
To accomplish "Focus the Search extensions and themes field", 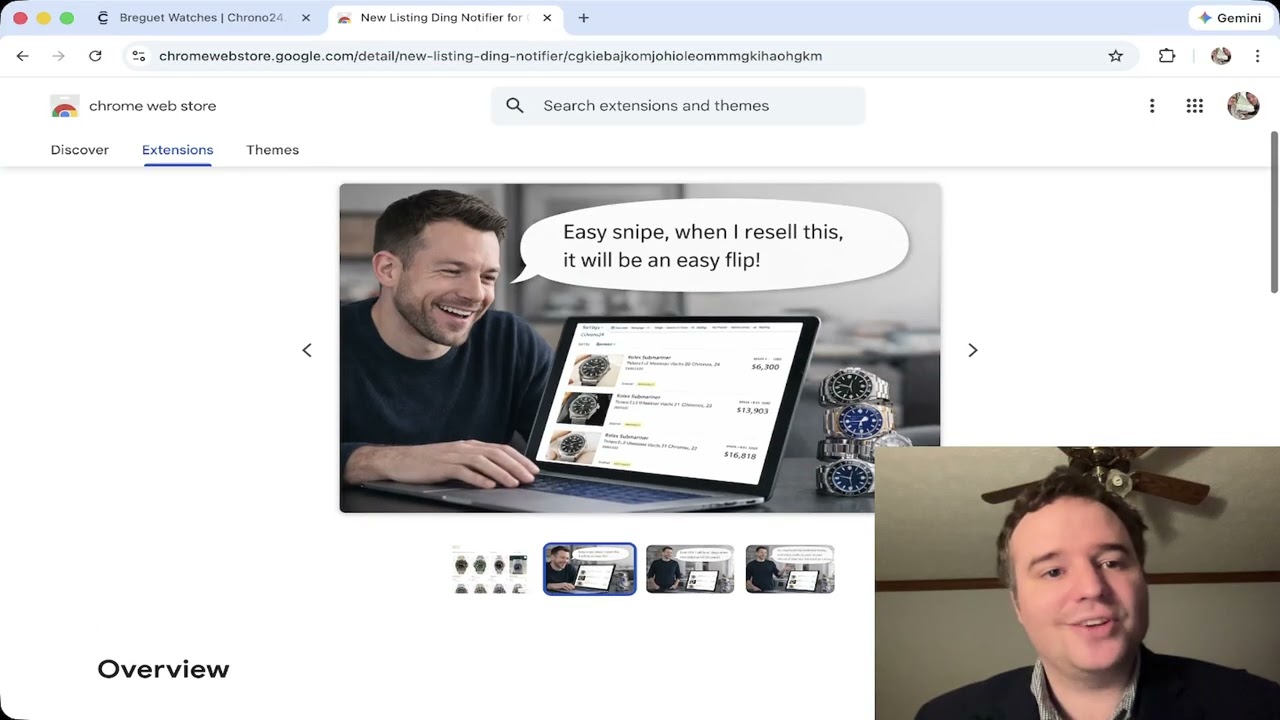I will 678,106.
